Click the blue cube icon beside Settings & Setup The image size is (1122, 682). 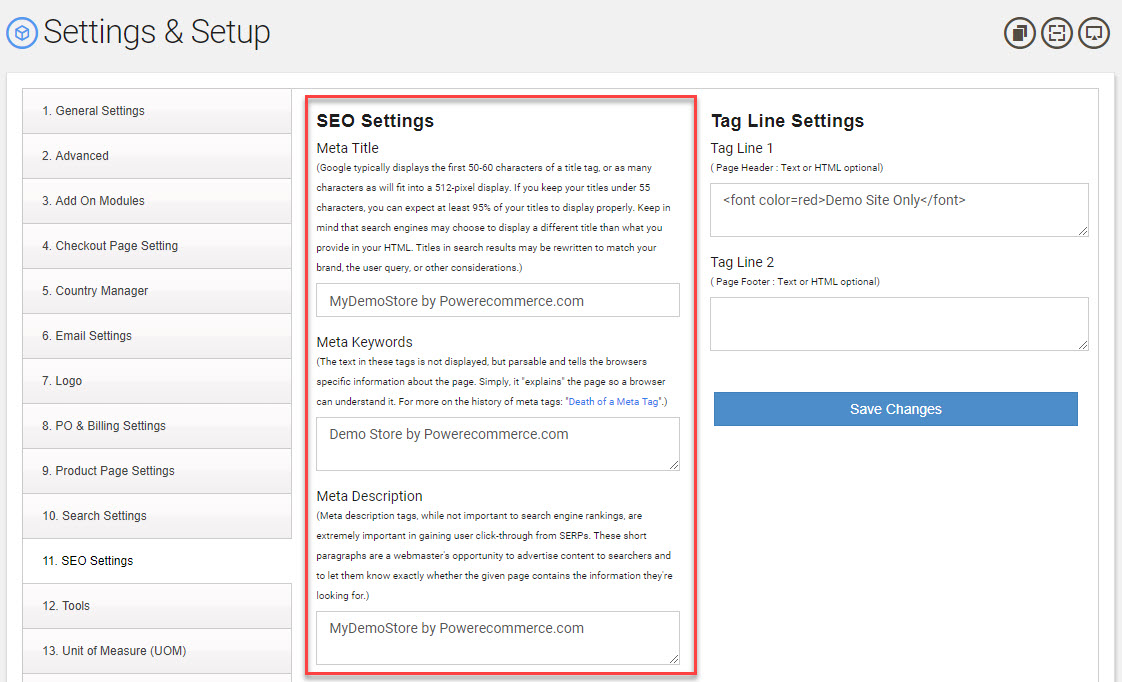[x=21, y=33]
